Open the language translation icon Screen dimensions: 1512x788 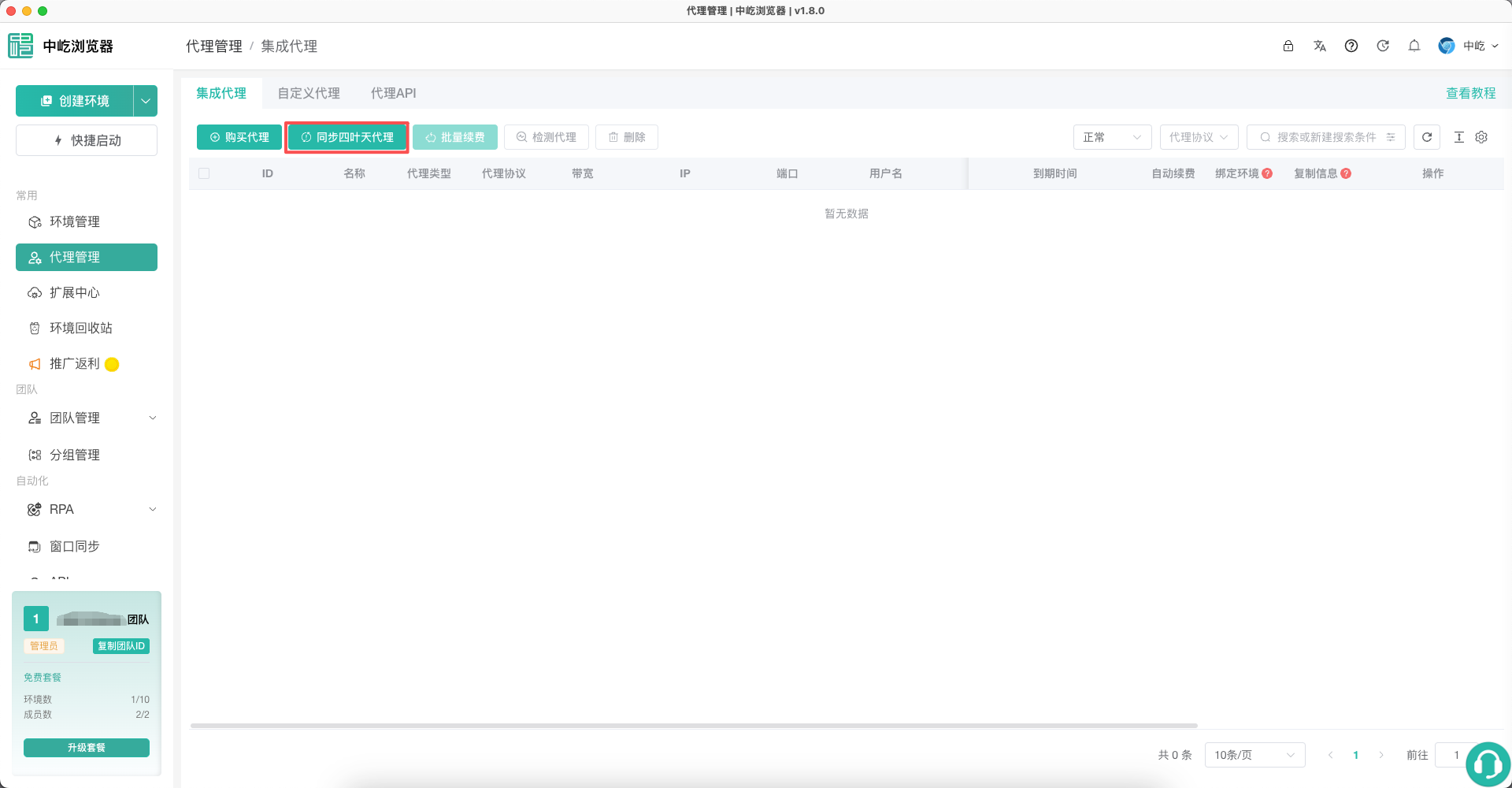1320,46
